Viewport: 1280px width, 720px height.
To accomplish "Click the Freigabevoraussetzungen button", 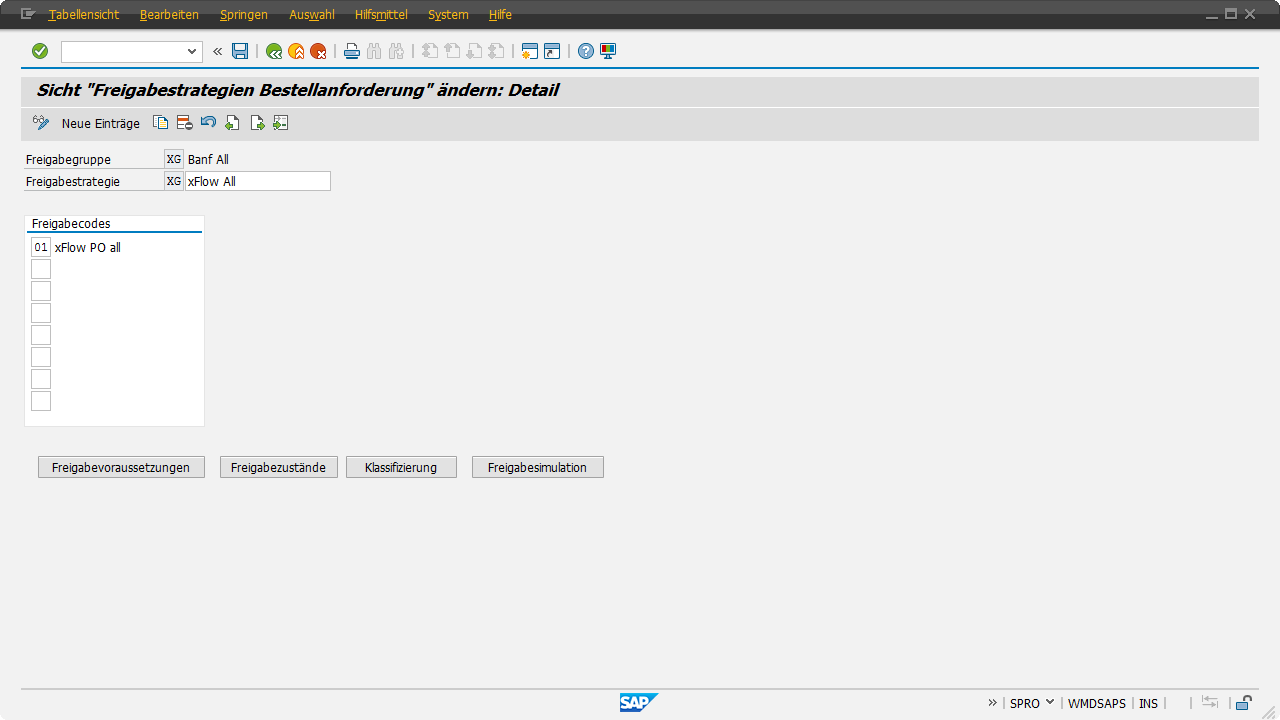I will click(121, 467).
